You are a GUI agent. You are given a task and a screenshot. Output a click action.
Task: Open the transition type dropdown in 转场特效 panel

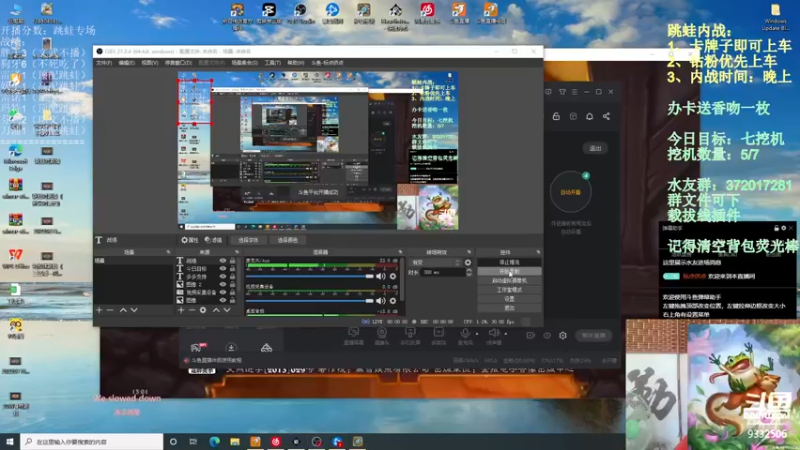[x=435, y=262]
